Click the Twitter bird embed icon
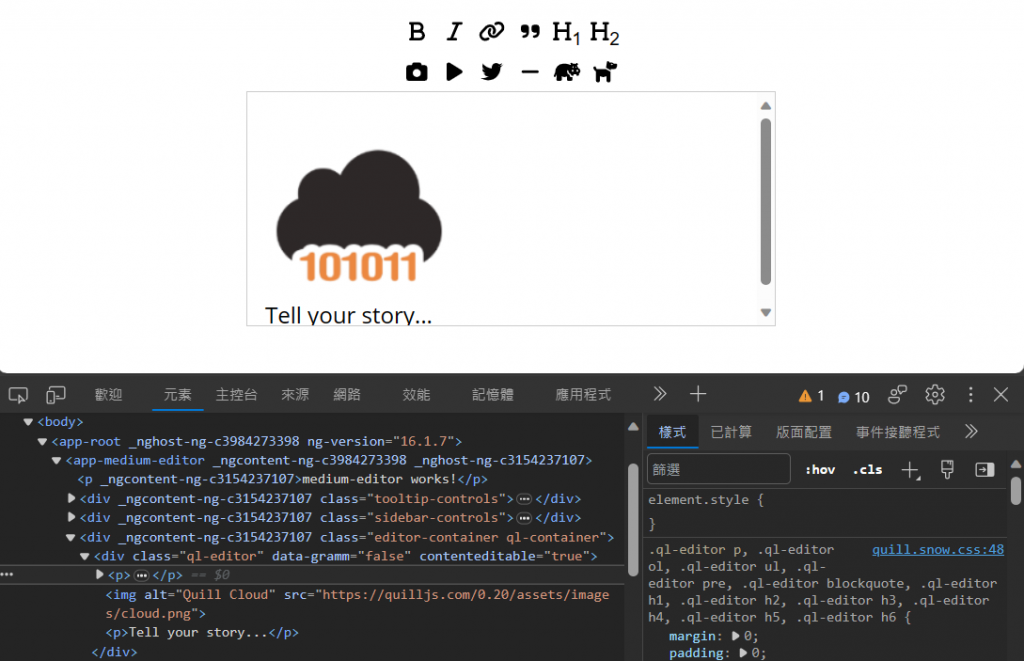The width and height of the screenshot is (1024, 661). (x=492, y=72)
